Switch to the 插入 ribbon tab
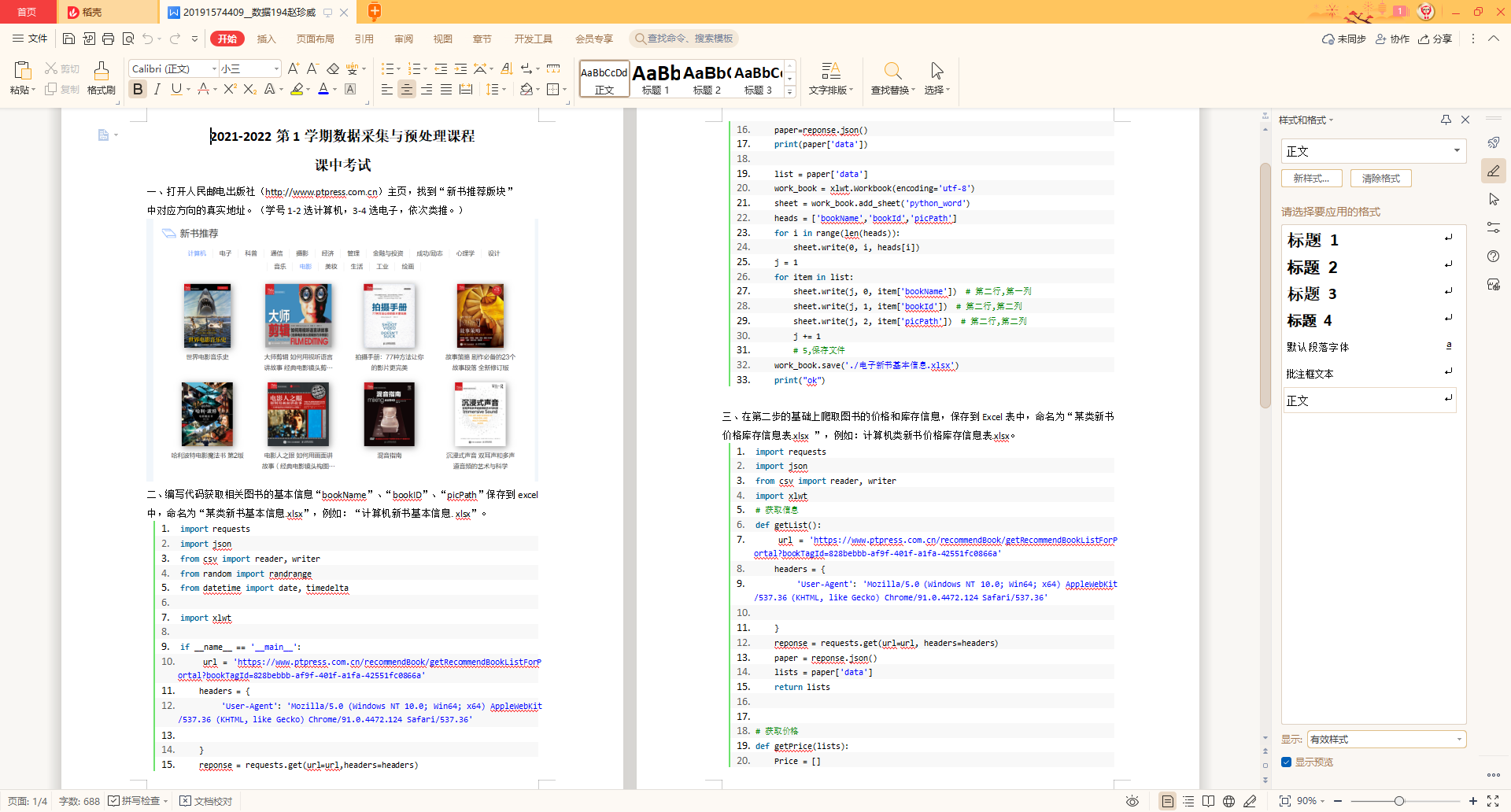 pos(266,38)
